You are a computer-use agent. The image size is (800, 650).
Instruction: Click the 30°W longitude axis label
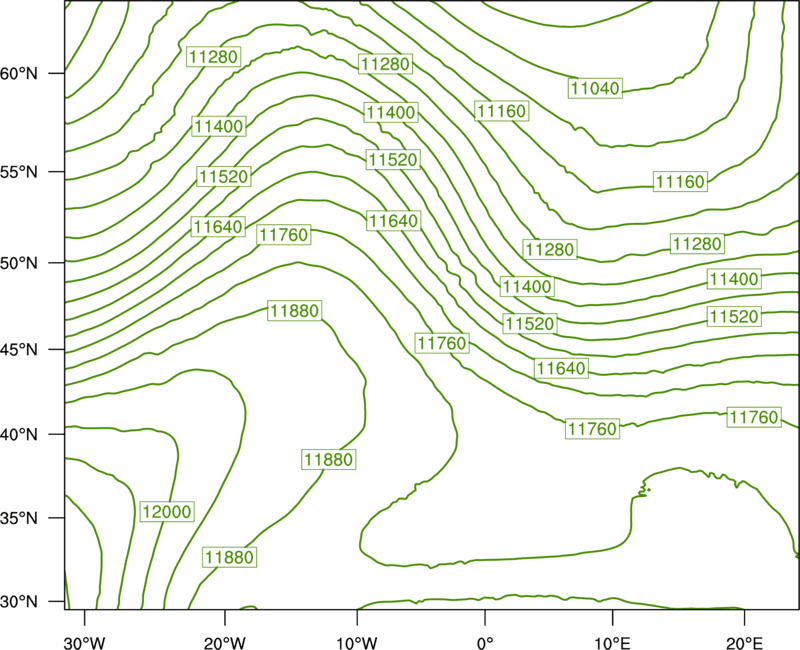coord(85,643)
